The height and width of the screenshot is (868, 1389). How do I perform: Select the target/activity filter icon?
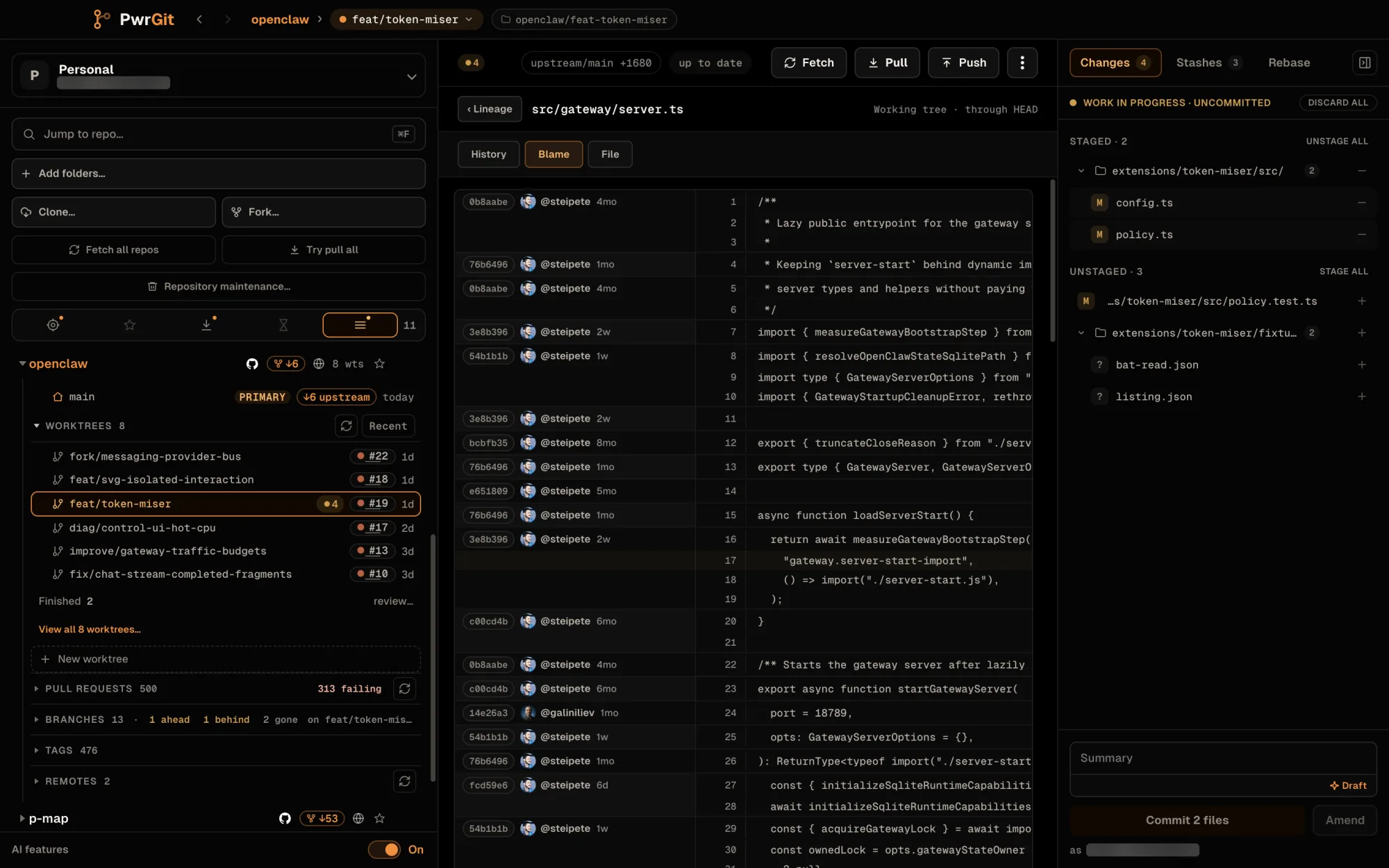[53, 324]
